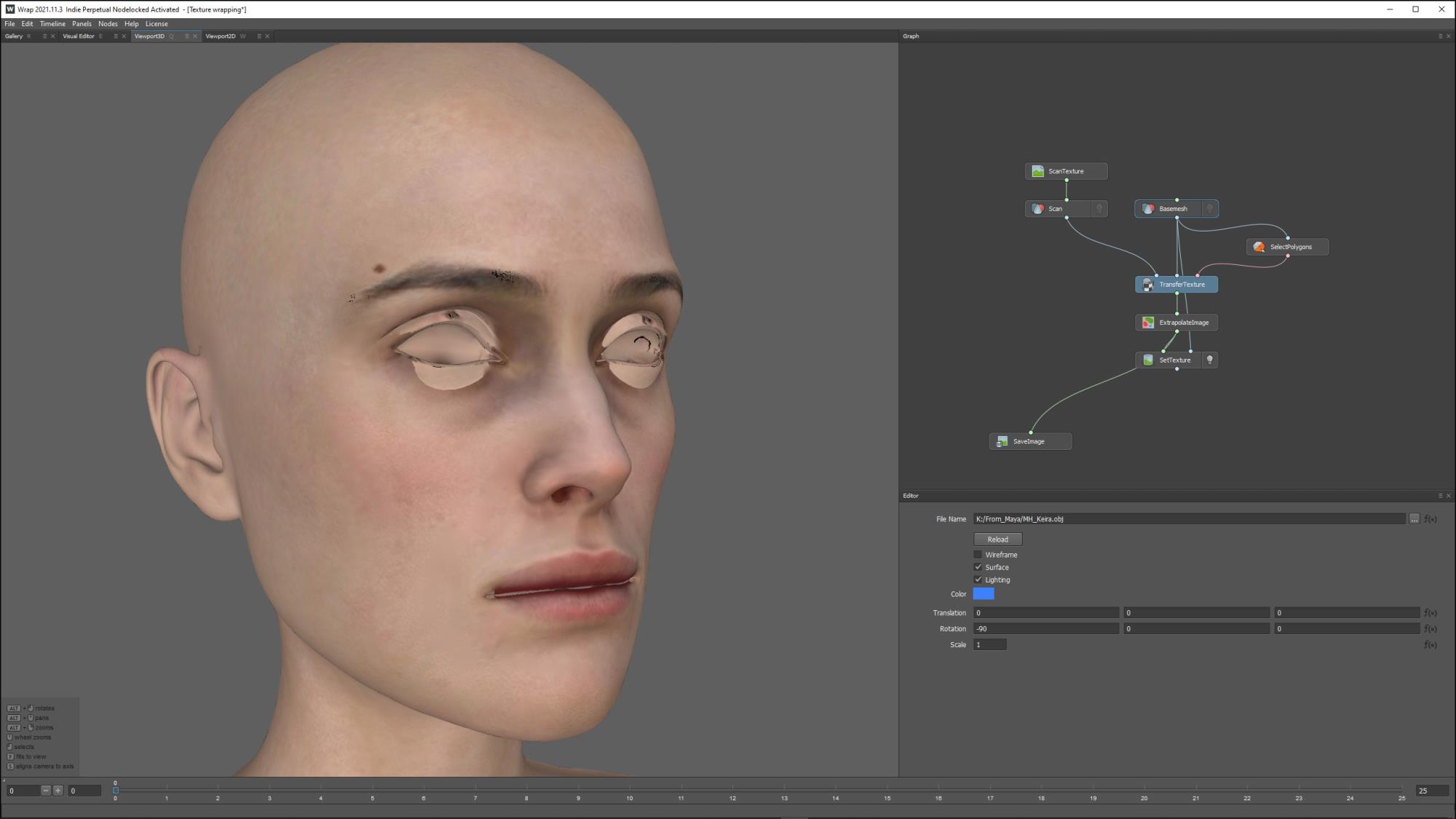The image size is (1456, 819).
Task: Click the Translation expression f(x) icon
Action: [x=1431, y=613]
